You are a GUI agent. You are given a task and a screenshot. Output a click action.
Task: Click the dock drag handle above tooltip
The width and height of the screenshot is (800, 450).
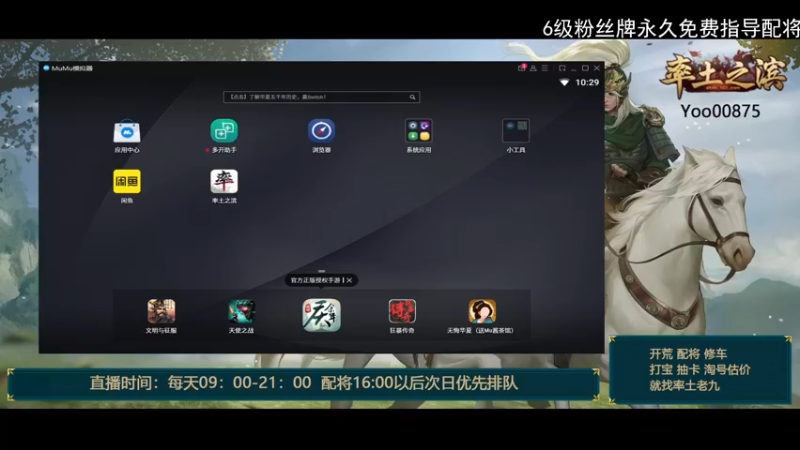click(x=321, y=271)
